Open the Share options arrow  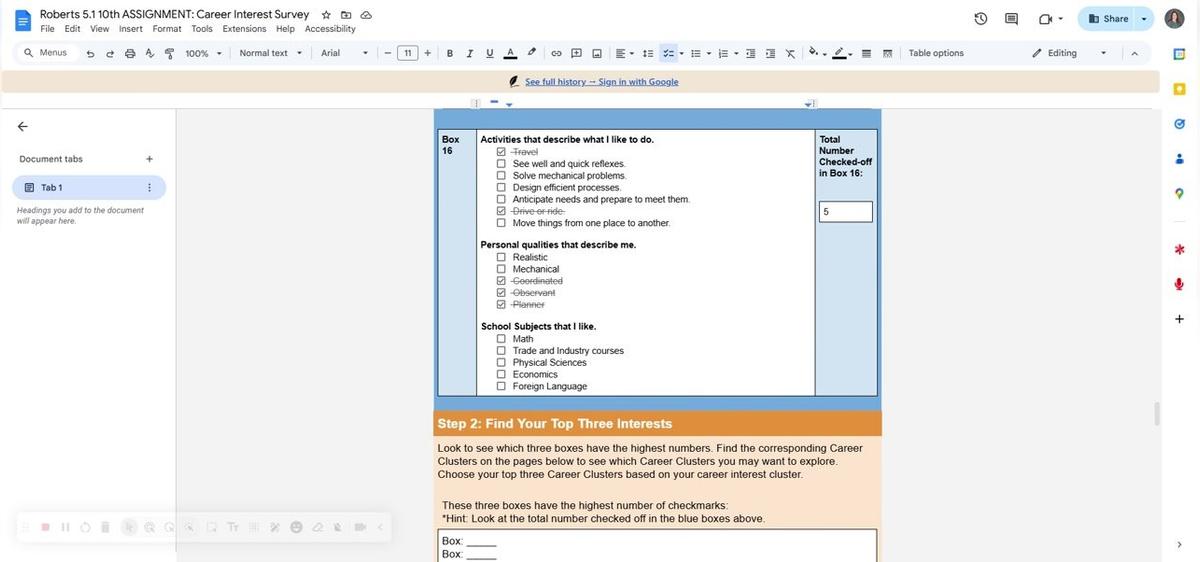[x=1144, y=19]
